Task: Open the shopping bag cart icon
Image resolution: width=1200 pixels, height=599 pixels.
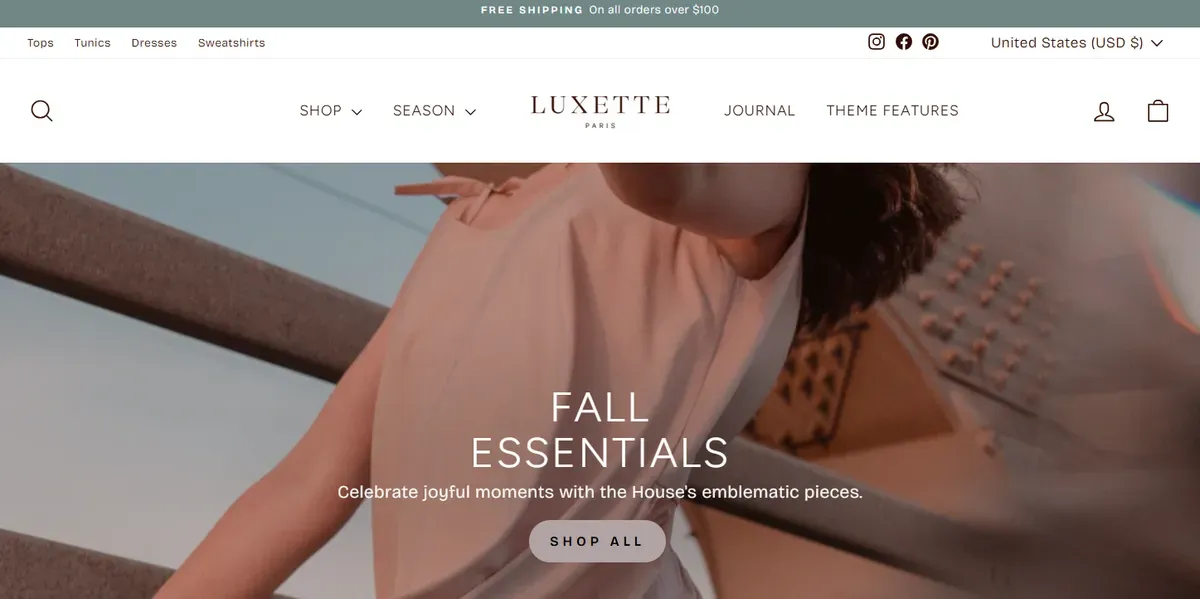Action: 1158,110
